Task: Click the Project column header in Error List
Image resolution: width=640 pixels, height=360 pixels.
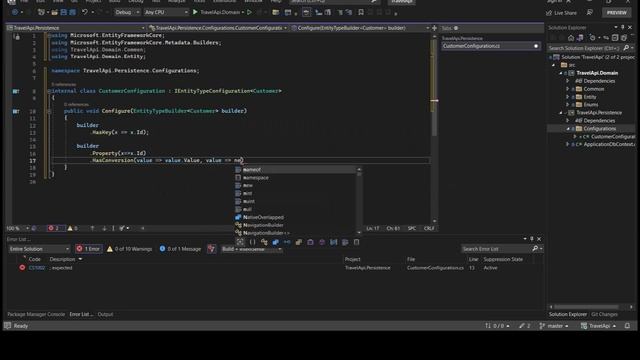Action: tap(353, 259)
